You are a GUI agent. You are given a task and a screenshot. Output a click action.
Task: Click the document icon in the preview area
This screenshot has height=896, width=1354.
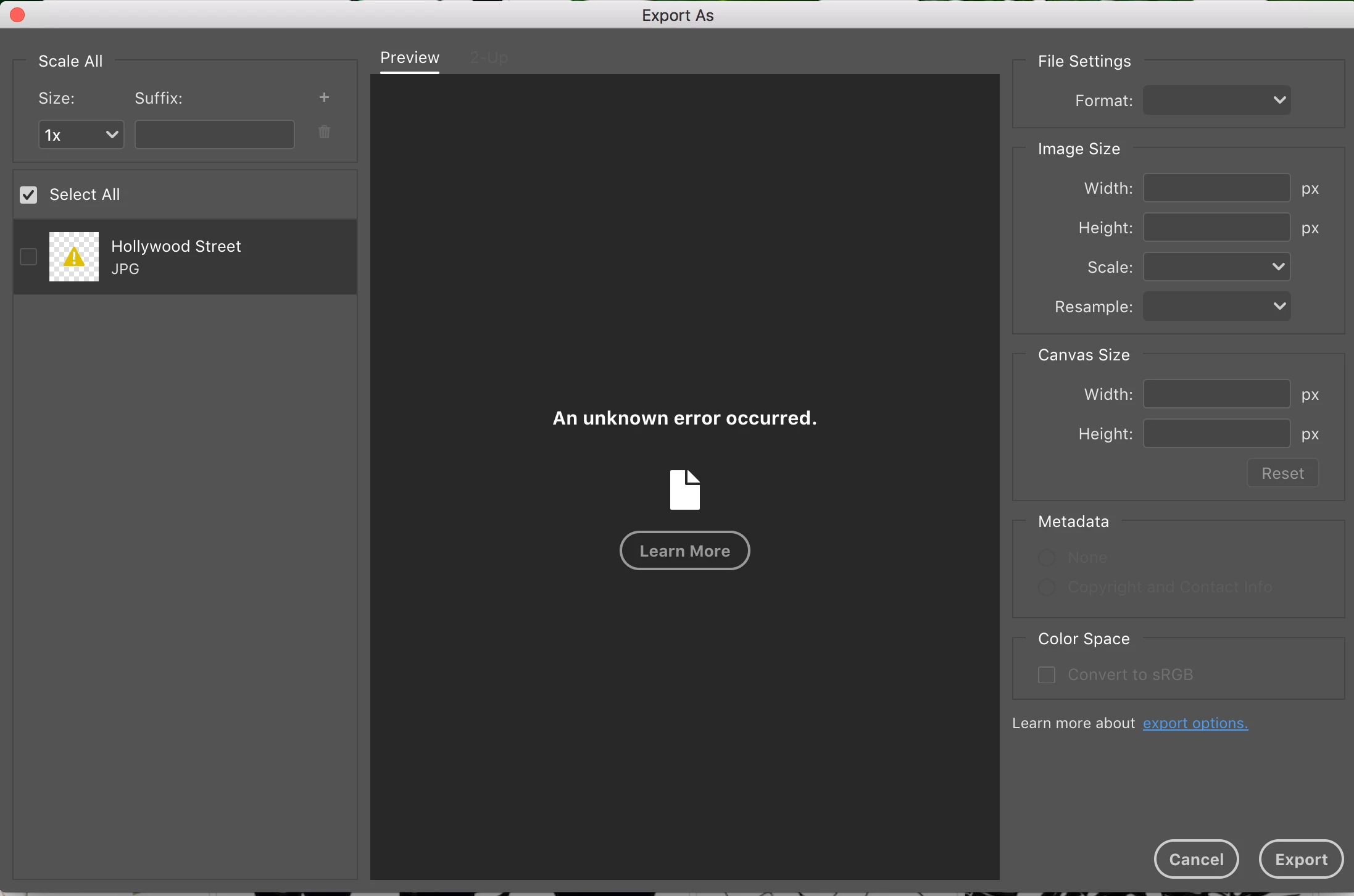point(685,490)
